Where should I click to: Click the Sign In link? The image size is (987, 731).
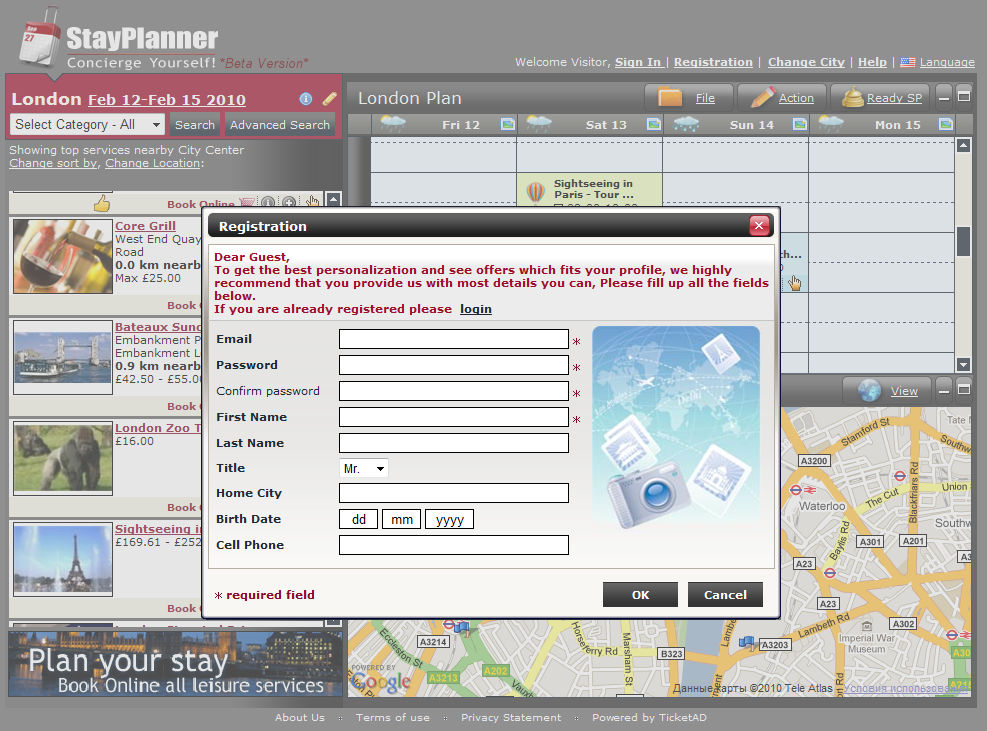pos(638,62)
